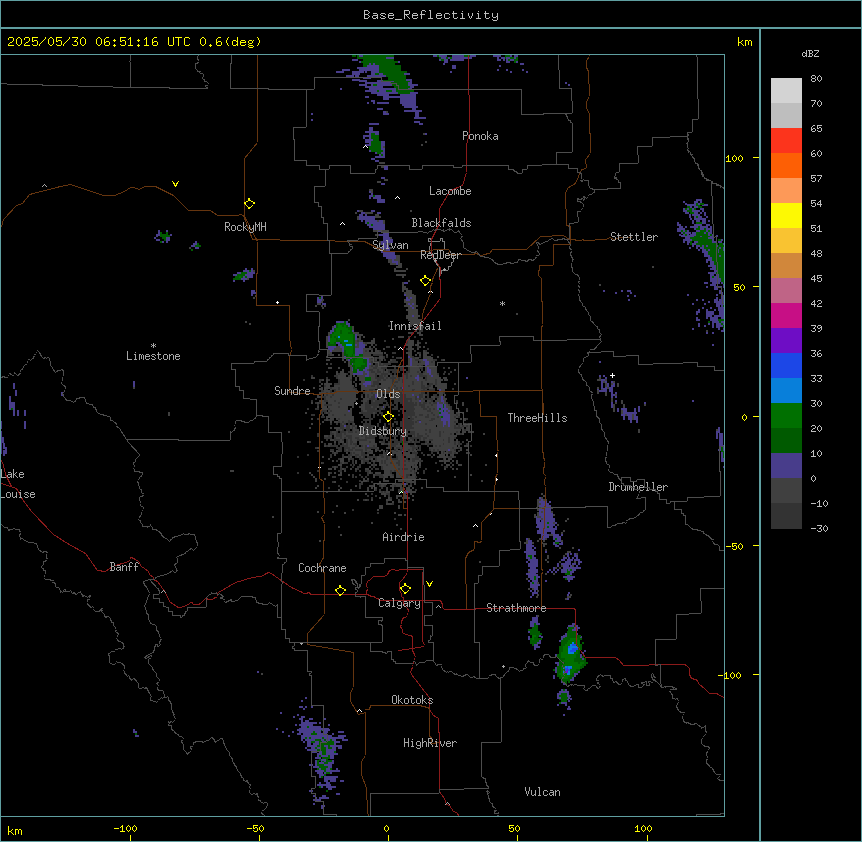Pick the yellow diamond marker below Cochrane
Viewport: 862px width, 842px height.
pyautogui.click(x=340, y=590)
